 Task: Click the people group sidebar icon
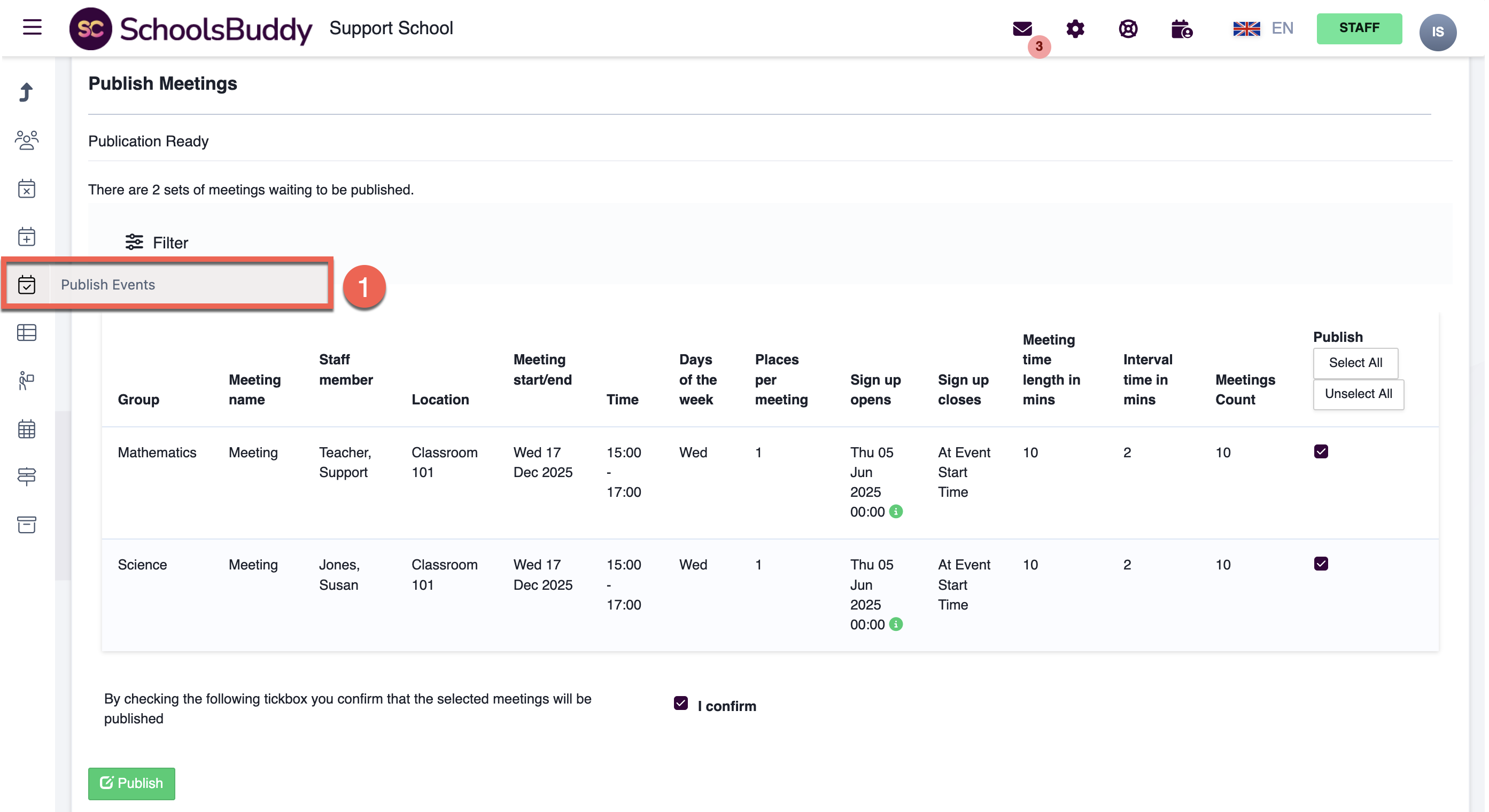[x=27, y=140]
